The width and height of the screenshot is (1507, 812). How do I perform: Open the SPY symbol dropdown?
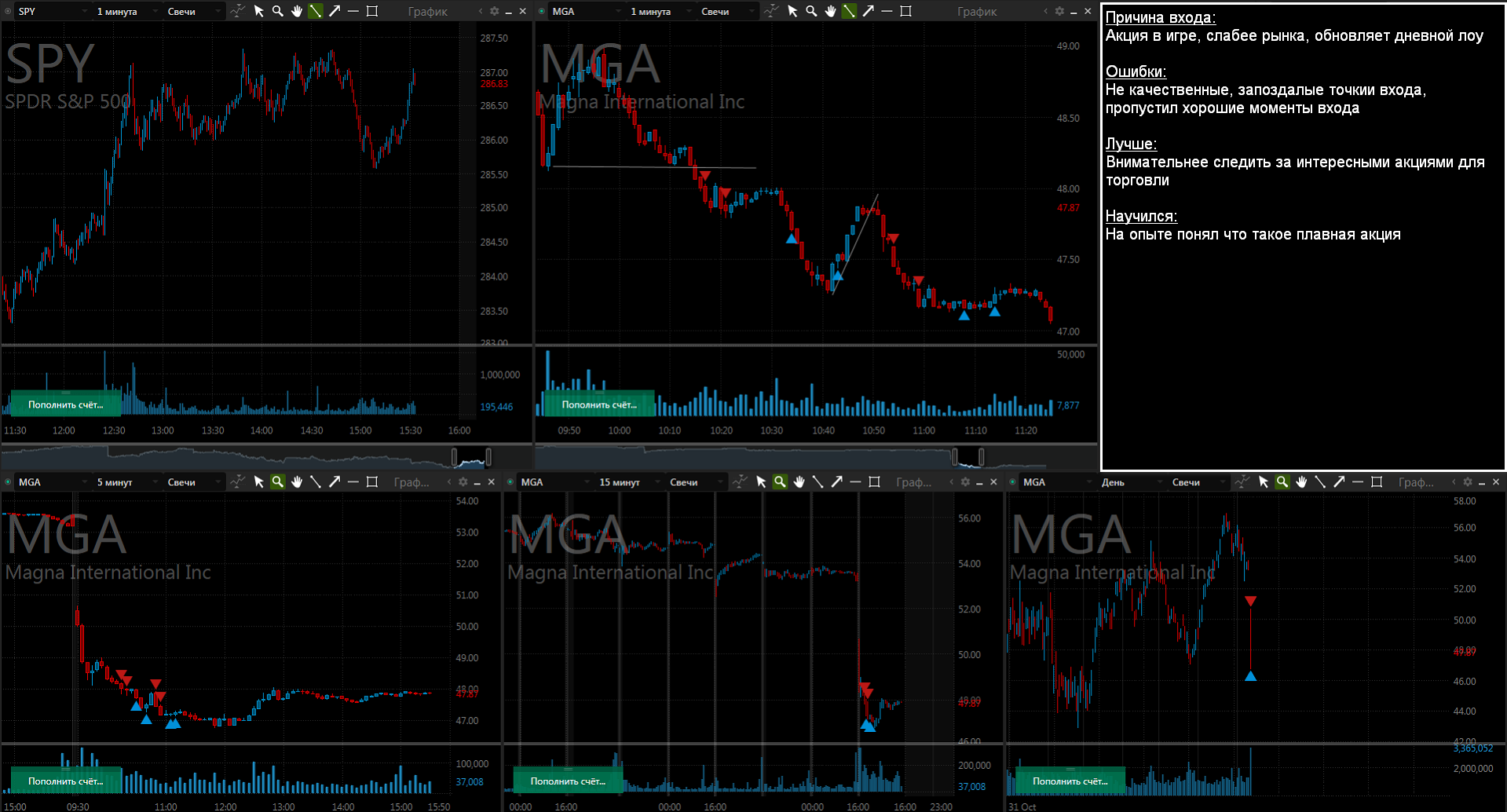tap(53, 11)
